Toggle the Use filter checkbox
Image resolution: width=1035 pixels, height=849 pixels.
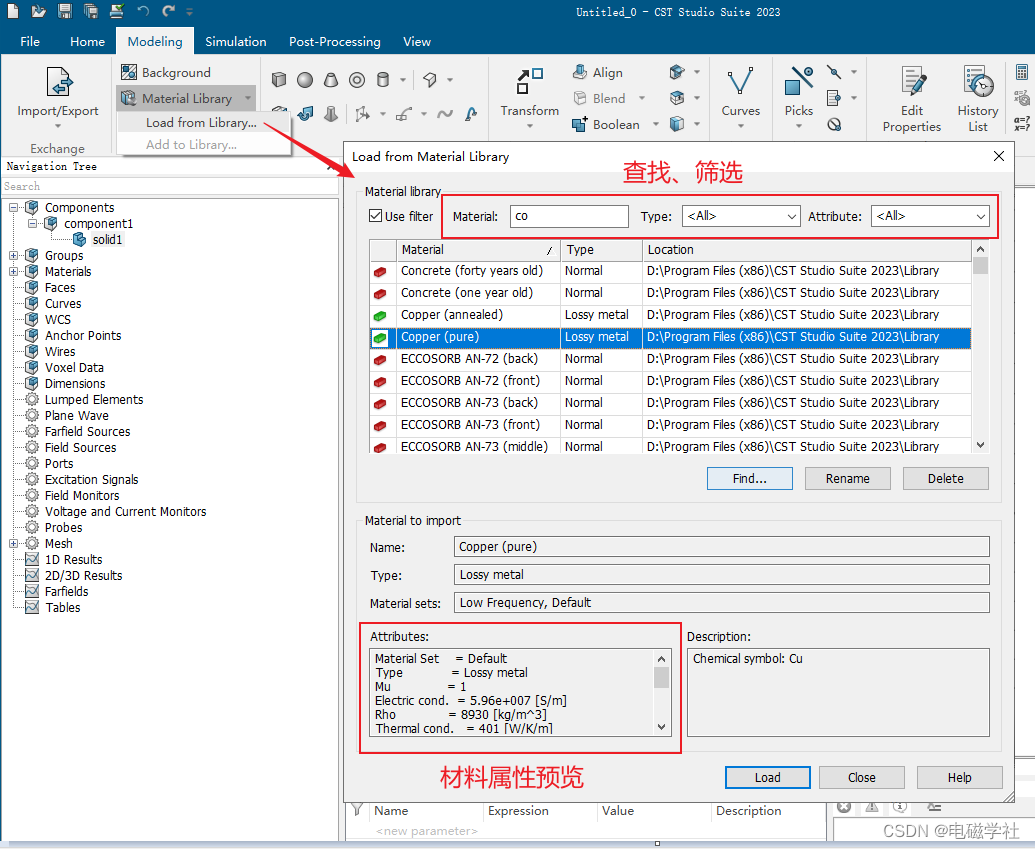click(376, 216)
